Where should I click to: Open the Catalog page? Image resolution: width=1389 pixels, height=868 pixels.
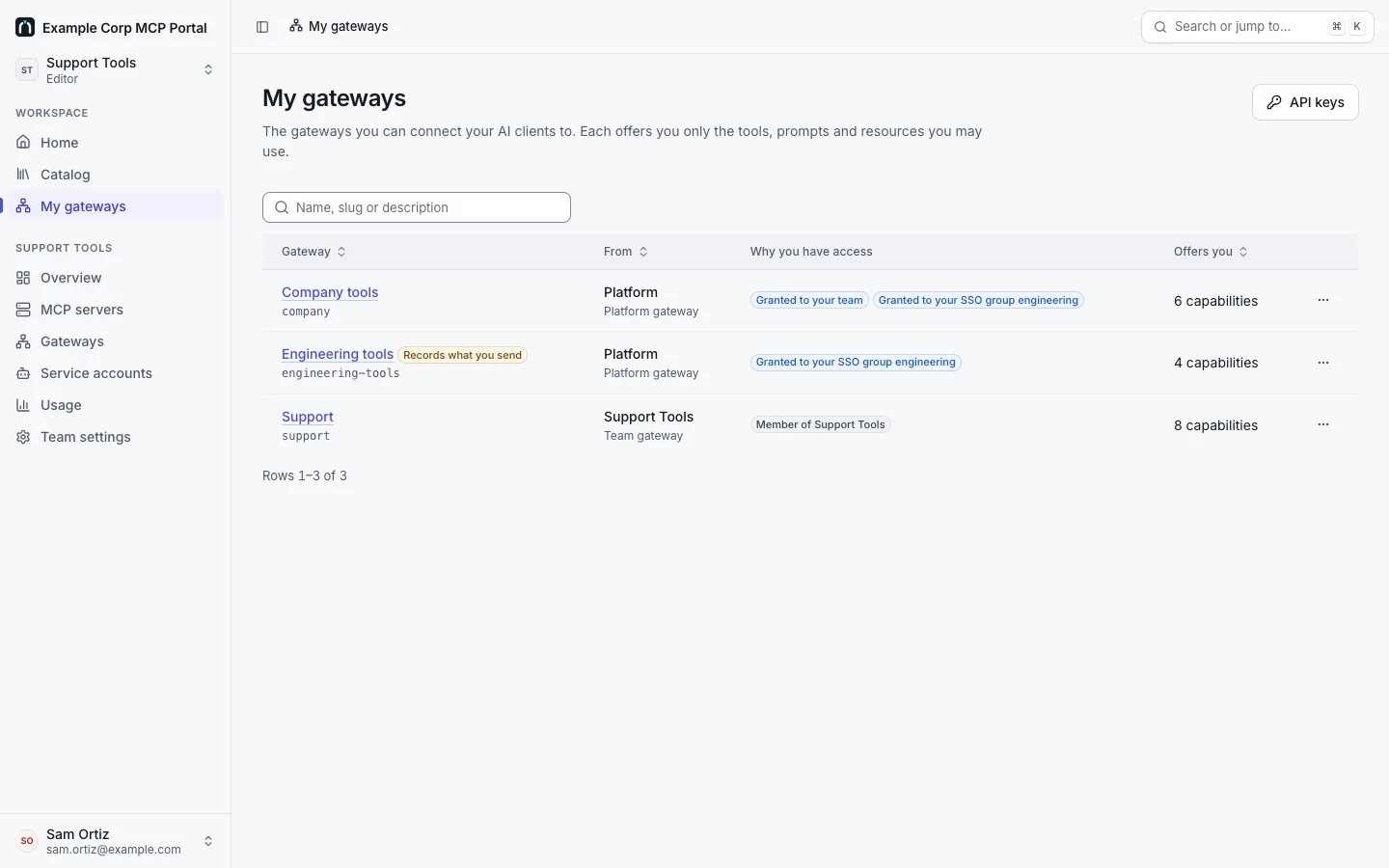[116, 175]
